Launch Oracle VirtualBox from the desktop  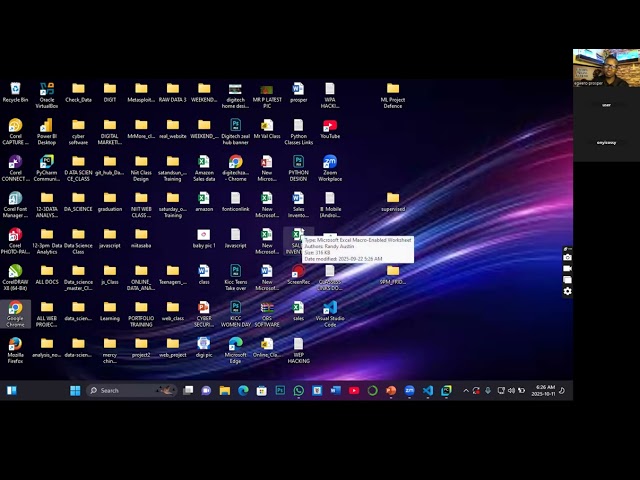click(x=46, y=90)
